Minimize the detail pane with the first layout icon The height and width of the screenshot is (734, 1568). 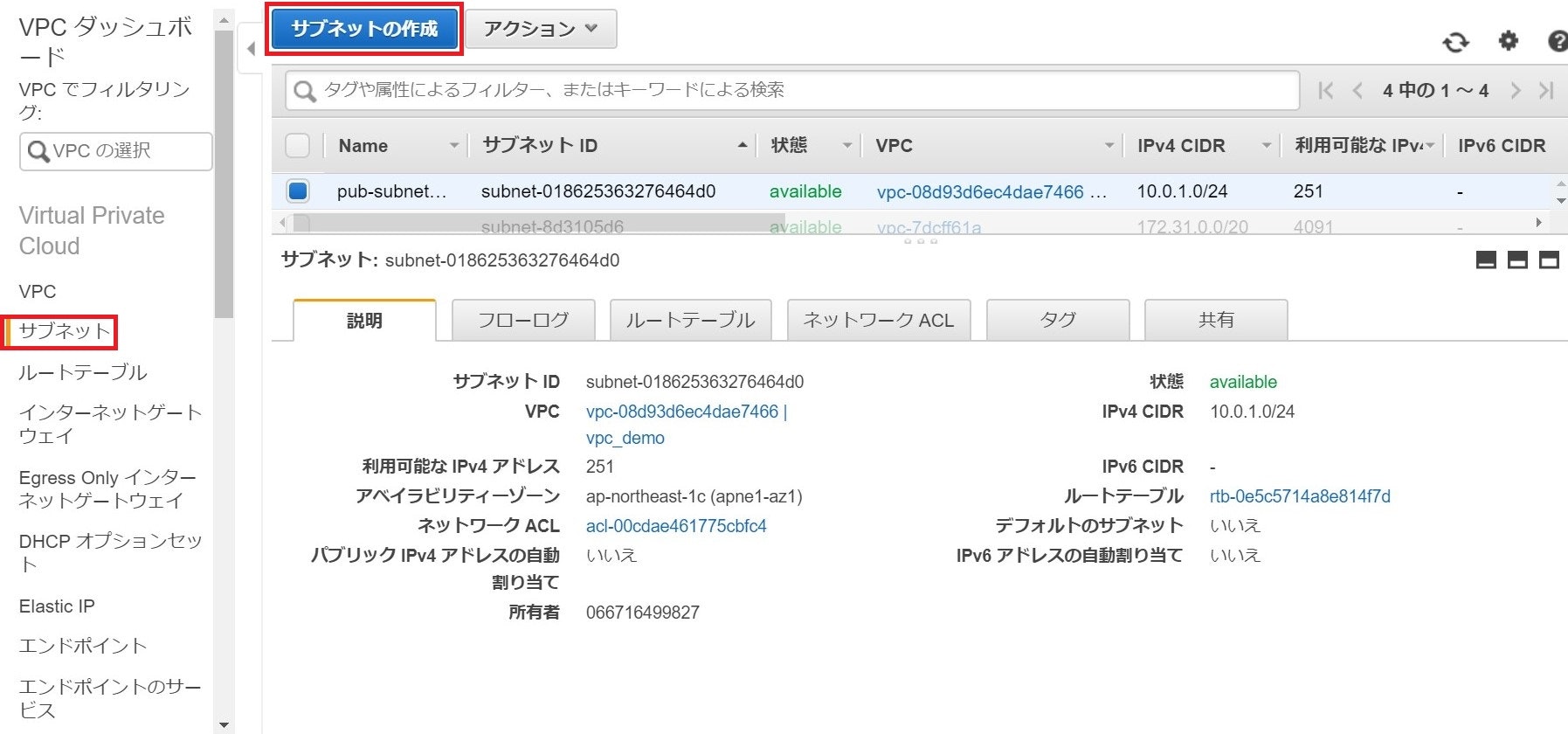pyautogui.click(x=1486, y=260)
